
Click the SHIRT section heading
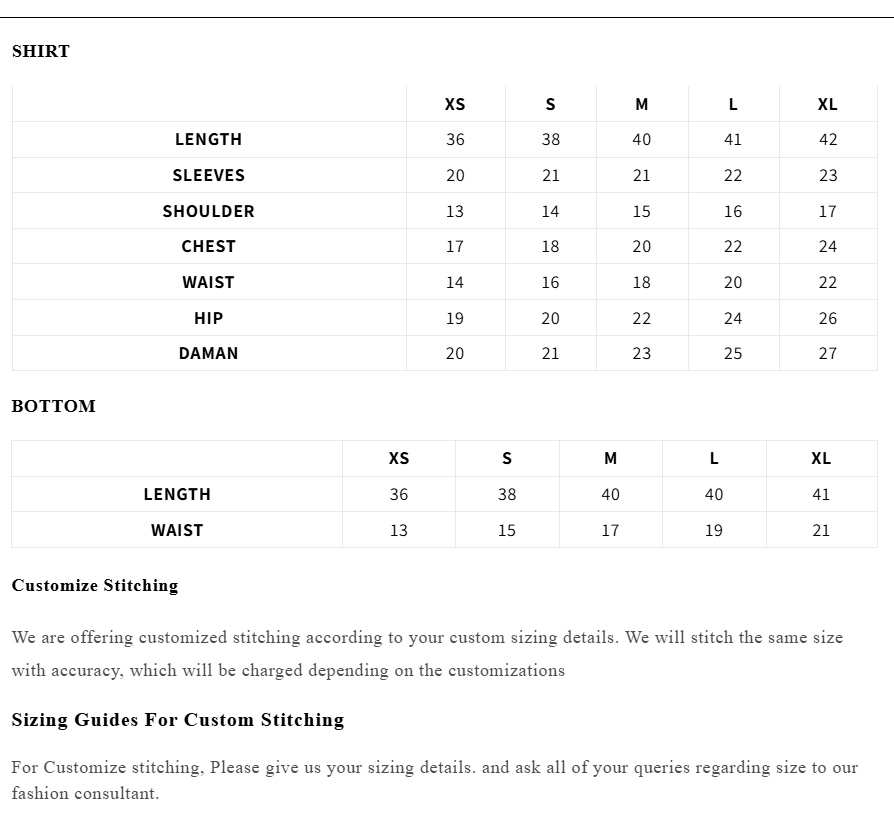pyautogui.click(x=41, y=52)
